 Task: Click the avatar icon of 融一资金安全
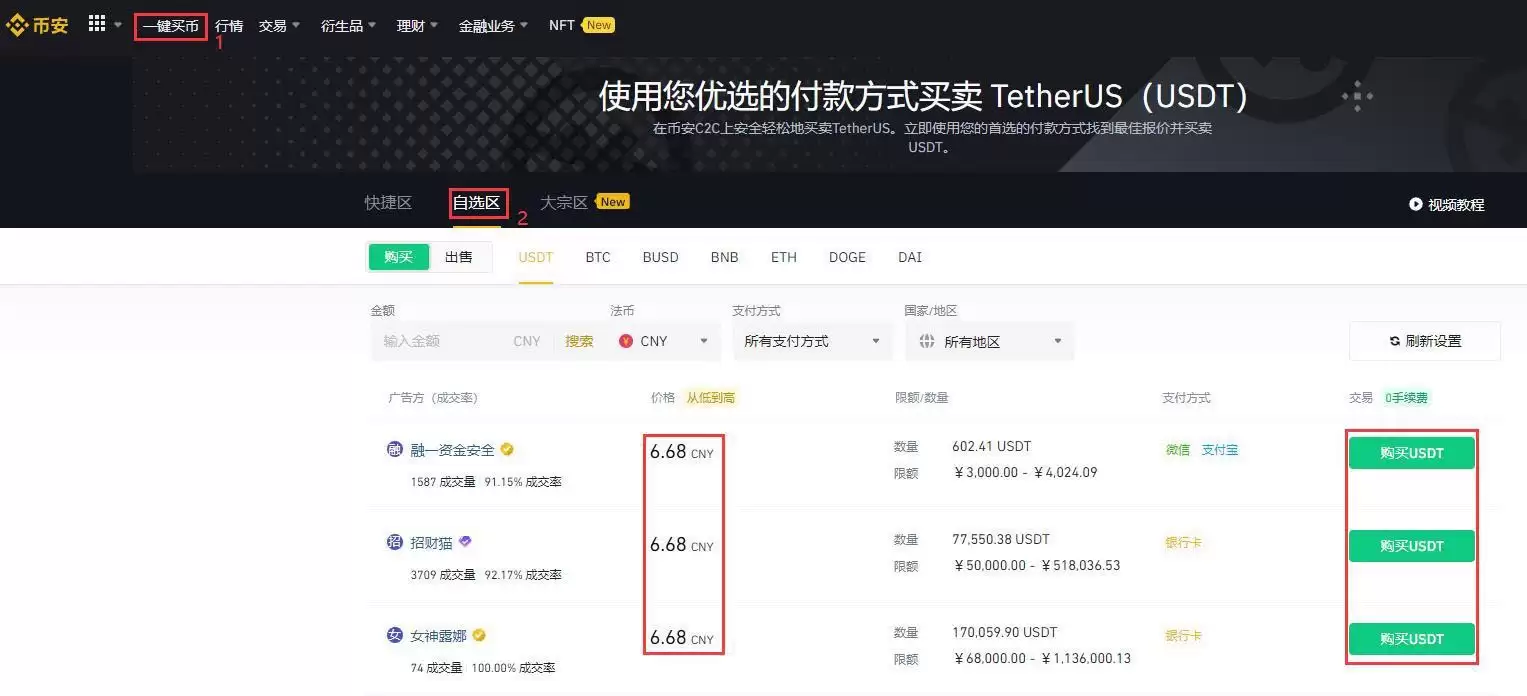coord(395,450)
